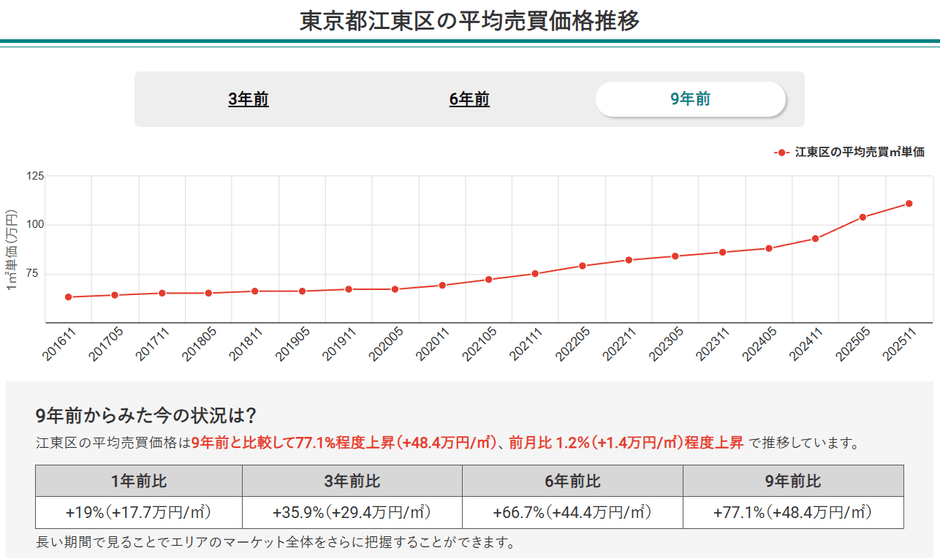The width and height of the screenshot is (940, 558).
Task: Click the 202405 data point on the chart
Action: 769,248
